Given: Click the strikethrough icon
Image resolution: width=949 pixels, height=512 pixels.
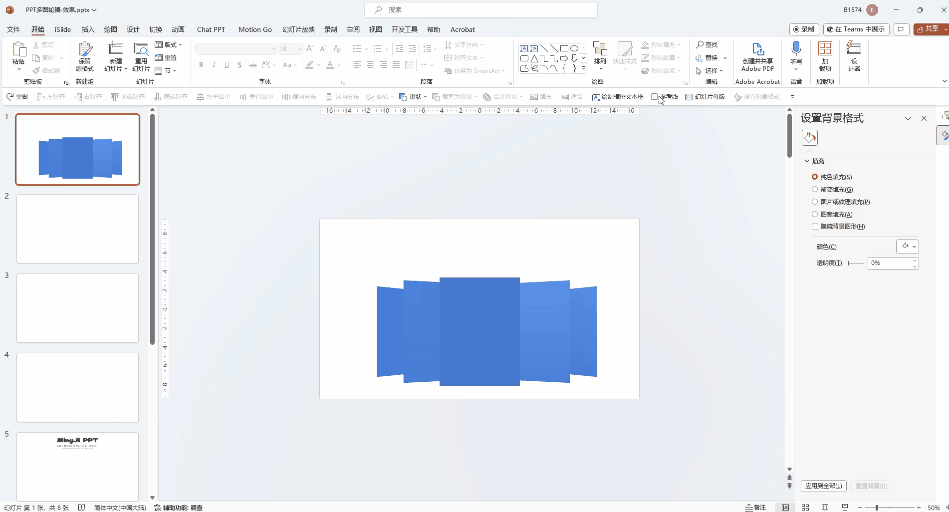Looking at the screenshot, I should [252, 65].
